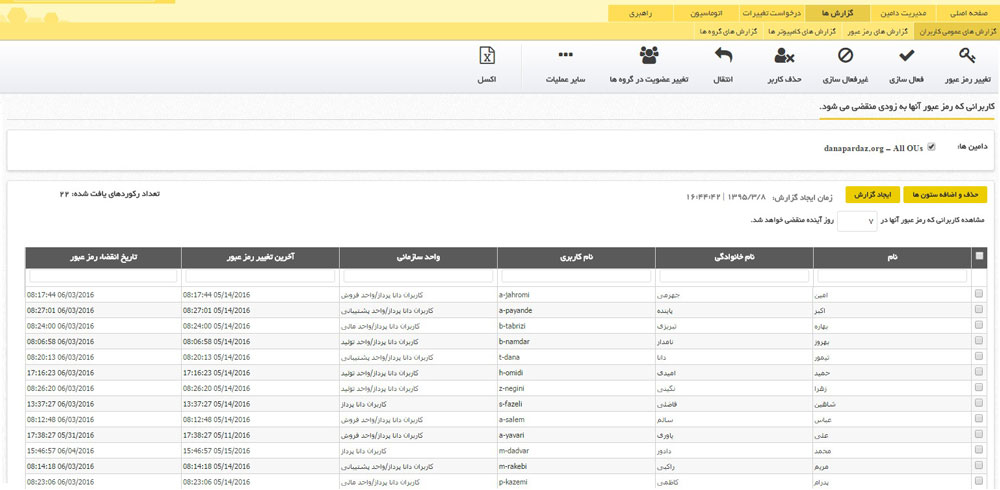Open the Home (صفحه اصلی) tab
Viewport: 1000px width, 490px height.
[968, 13]
